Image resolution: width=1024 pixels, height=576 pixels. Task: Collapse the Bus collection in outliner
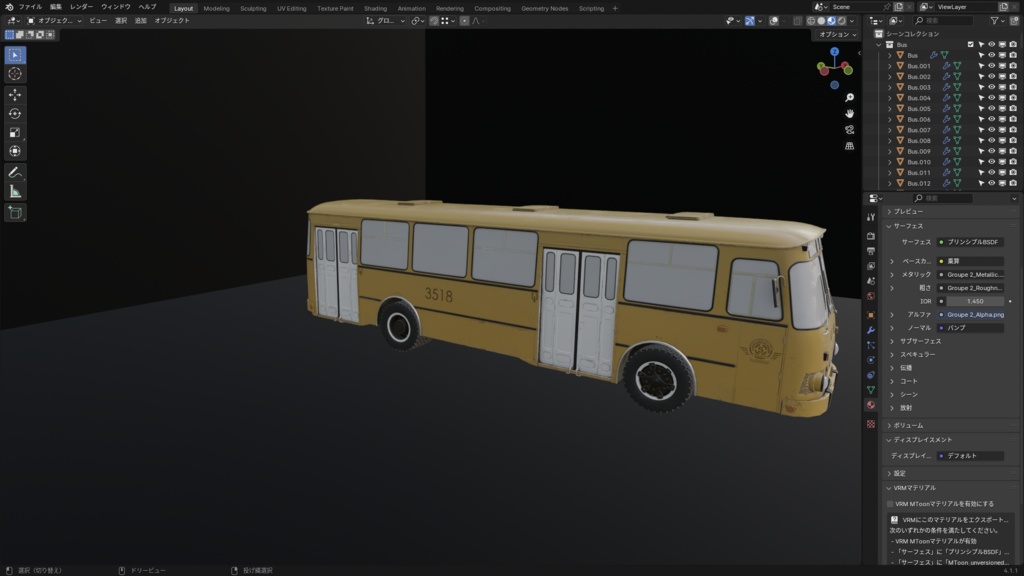coord(879,44)
